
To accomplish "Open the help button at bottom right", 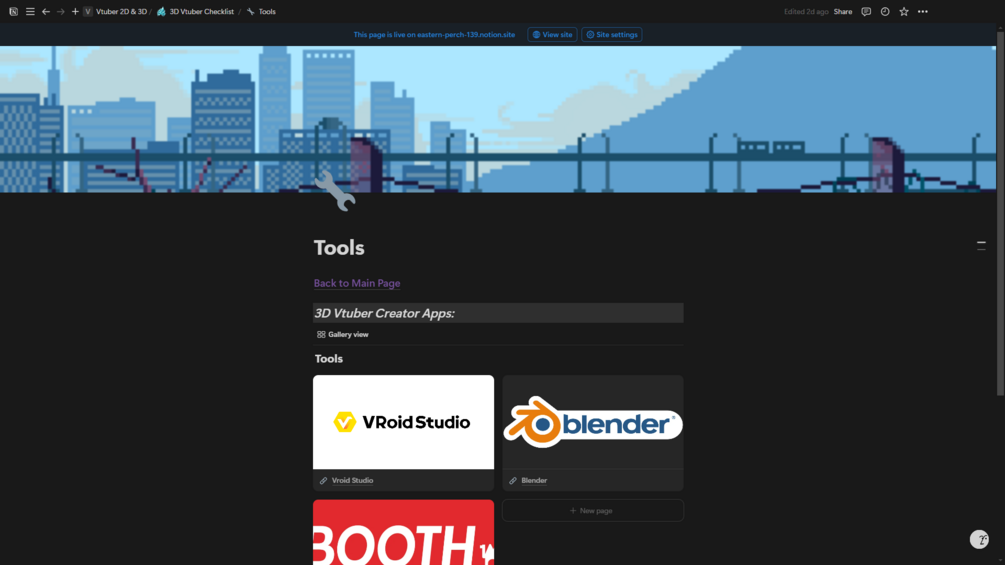I will click(979, 539).
